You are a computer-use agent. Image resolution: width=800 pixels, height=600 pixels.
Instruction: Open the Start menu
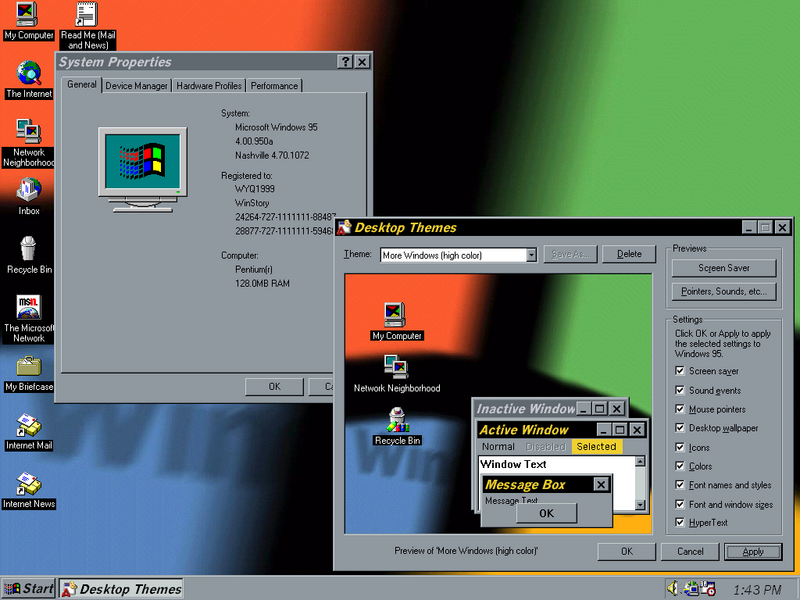(x=29, y=589)
